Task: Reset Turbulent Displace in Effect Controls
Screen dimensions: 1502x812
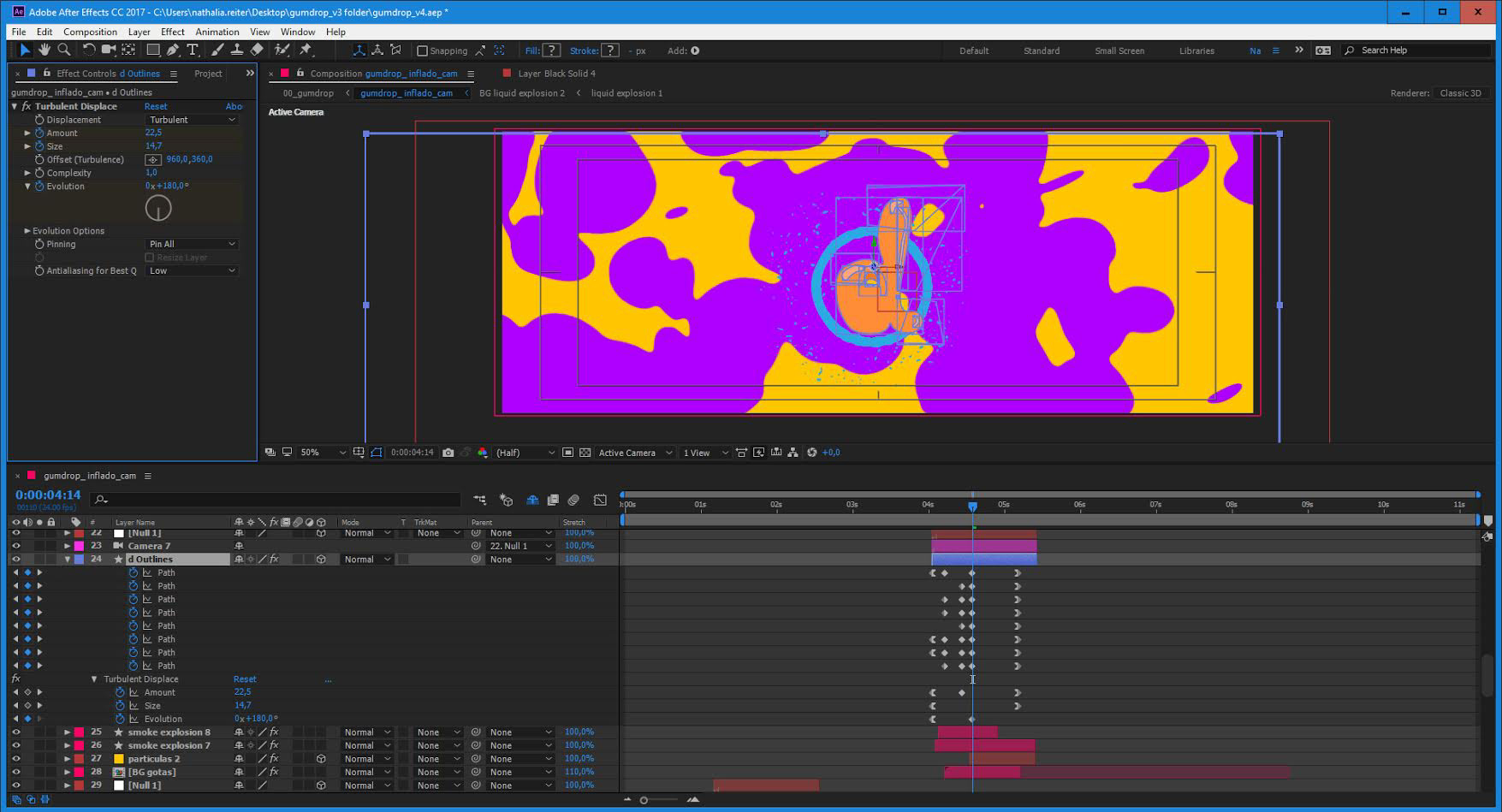Action: [156, 106]
